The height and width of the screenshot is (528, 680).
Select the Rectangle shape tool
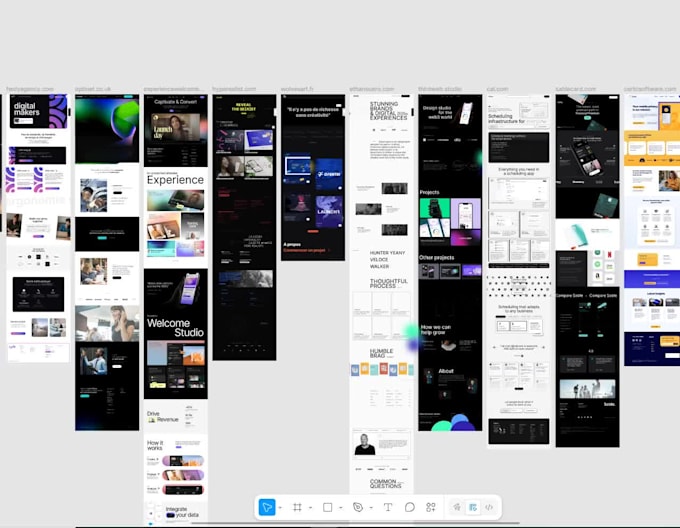[327, 507]
